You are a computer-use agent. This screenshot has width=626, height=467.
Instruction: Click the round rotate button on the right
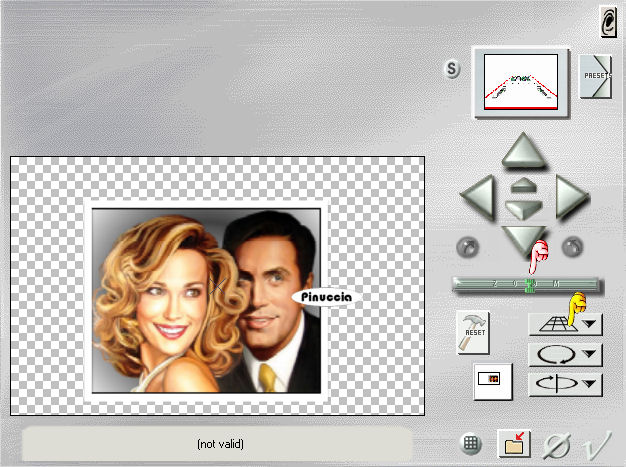coord(573,247)
